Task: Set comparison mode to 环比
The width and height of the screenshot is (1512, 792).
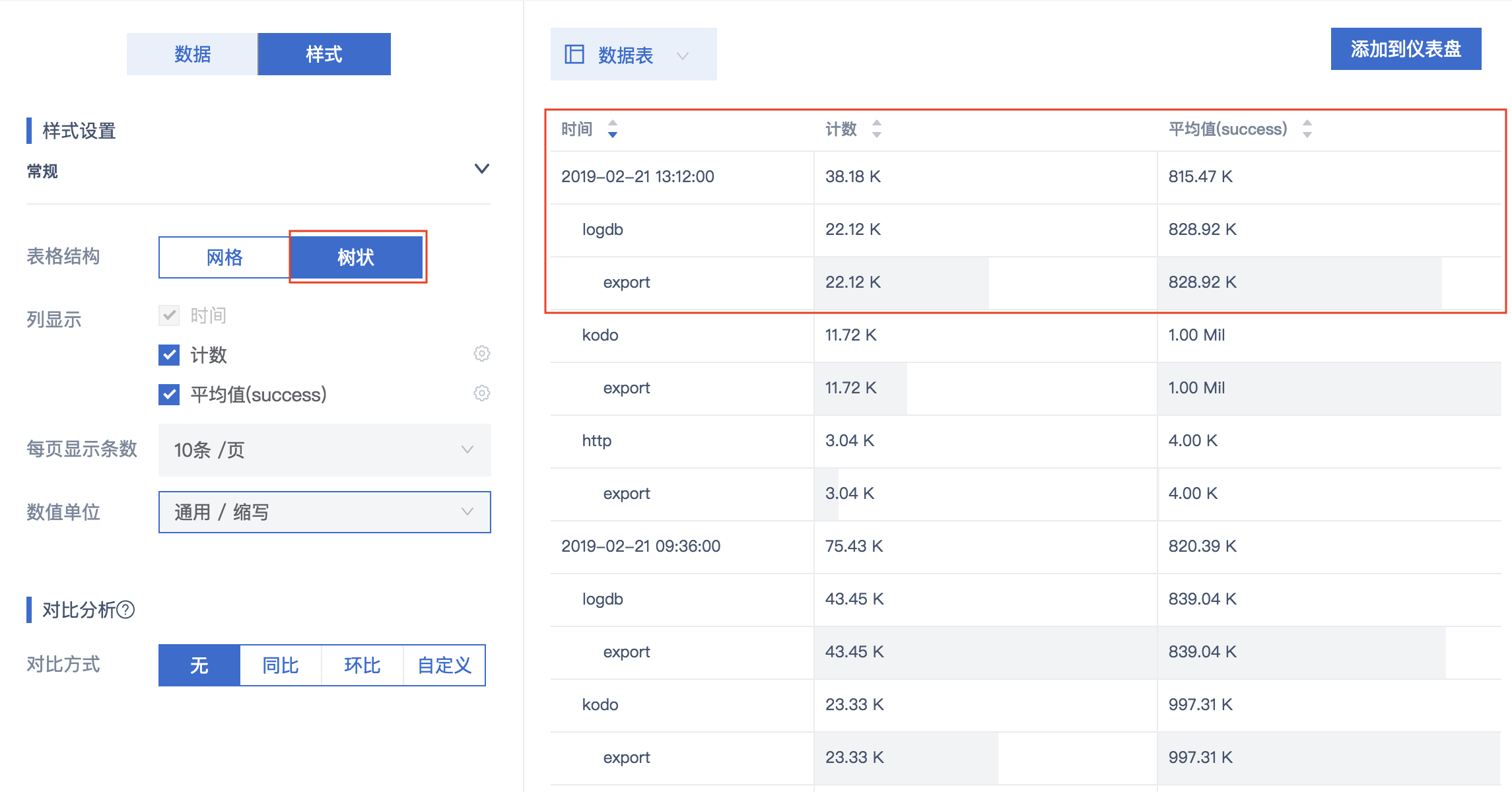Action: [362, 665]
